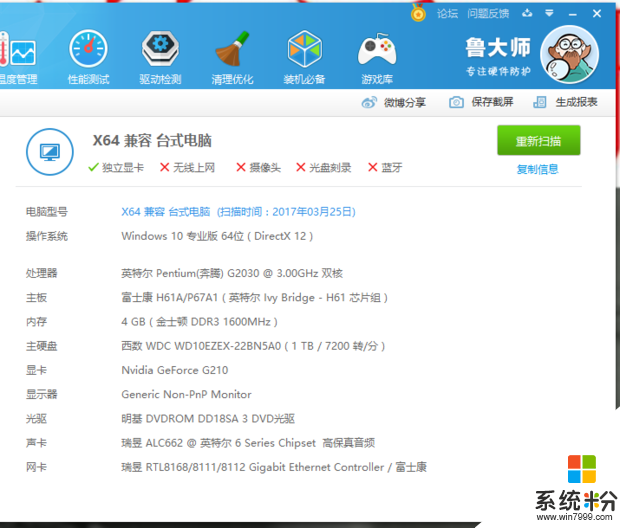Open 论坛 forum link
The width and height of the screenshot is (620, 528).
click(447, 14)
